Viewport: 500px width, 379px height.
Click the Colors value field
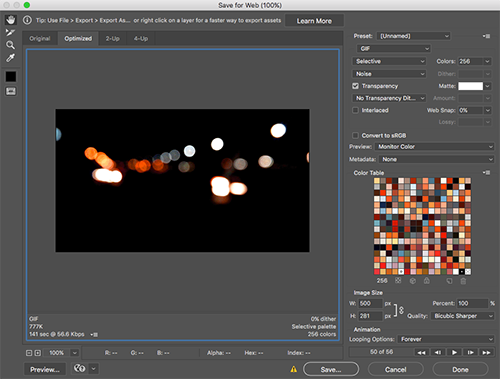[470, 61]
